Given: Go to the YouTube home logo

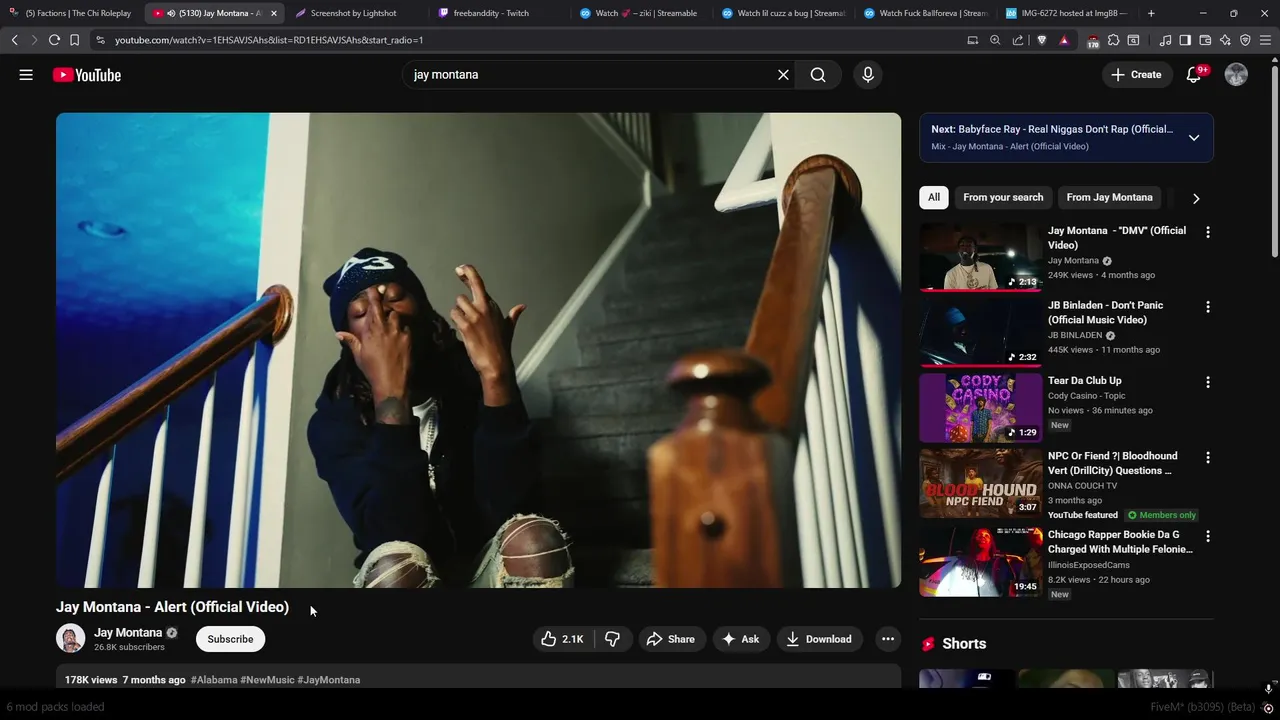Looking at the screenshot, I should tap(87, 75).
